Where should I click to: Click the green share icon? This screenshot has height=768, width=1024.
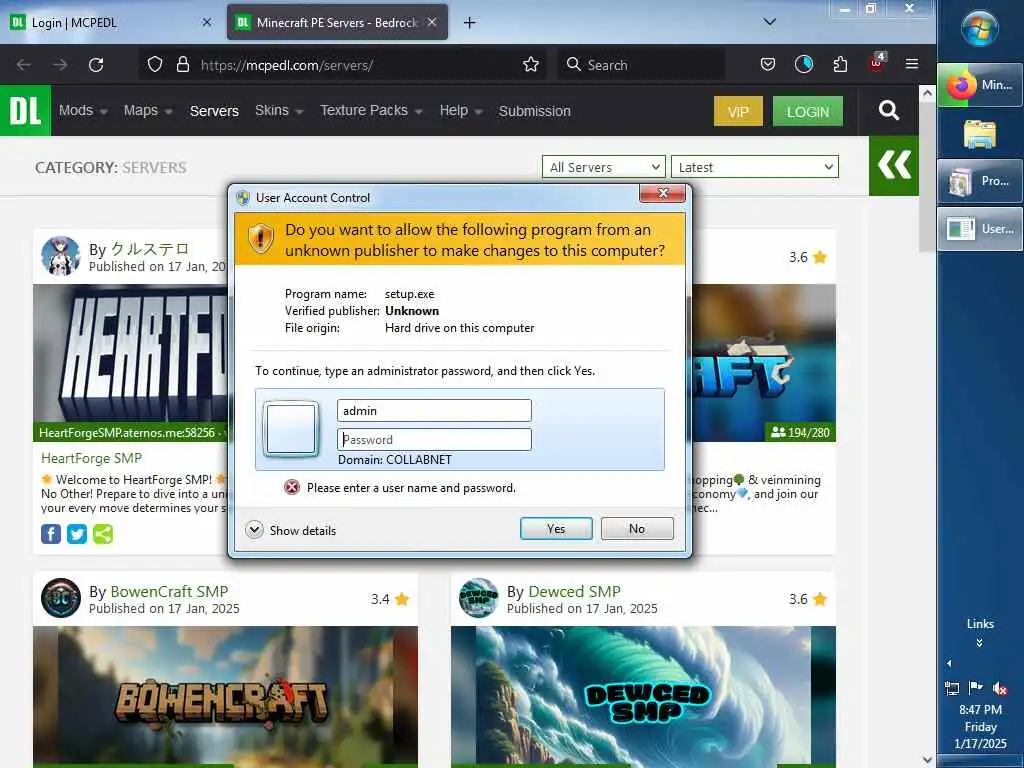pos(103,534)
